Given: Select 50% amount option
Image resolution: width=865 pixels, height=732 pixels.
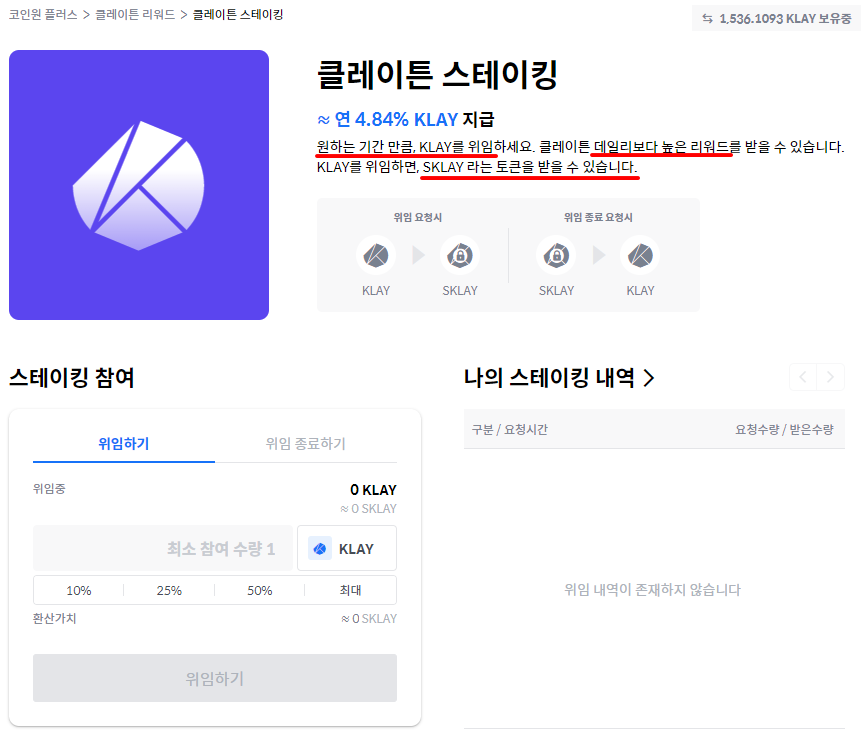Looking at the screenshot, I should tap(259, 590).
